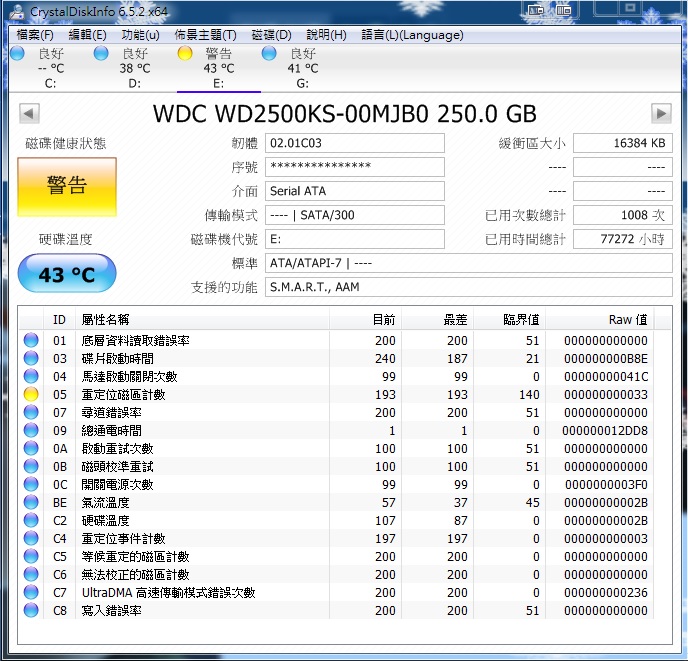
Task: Click raw value 000000000236
Action: coord(606,593)
